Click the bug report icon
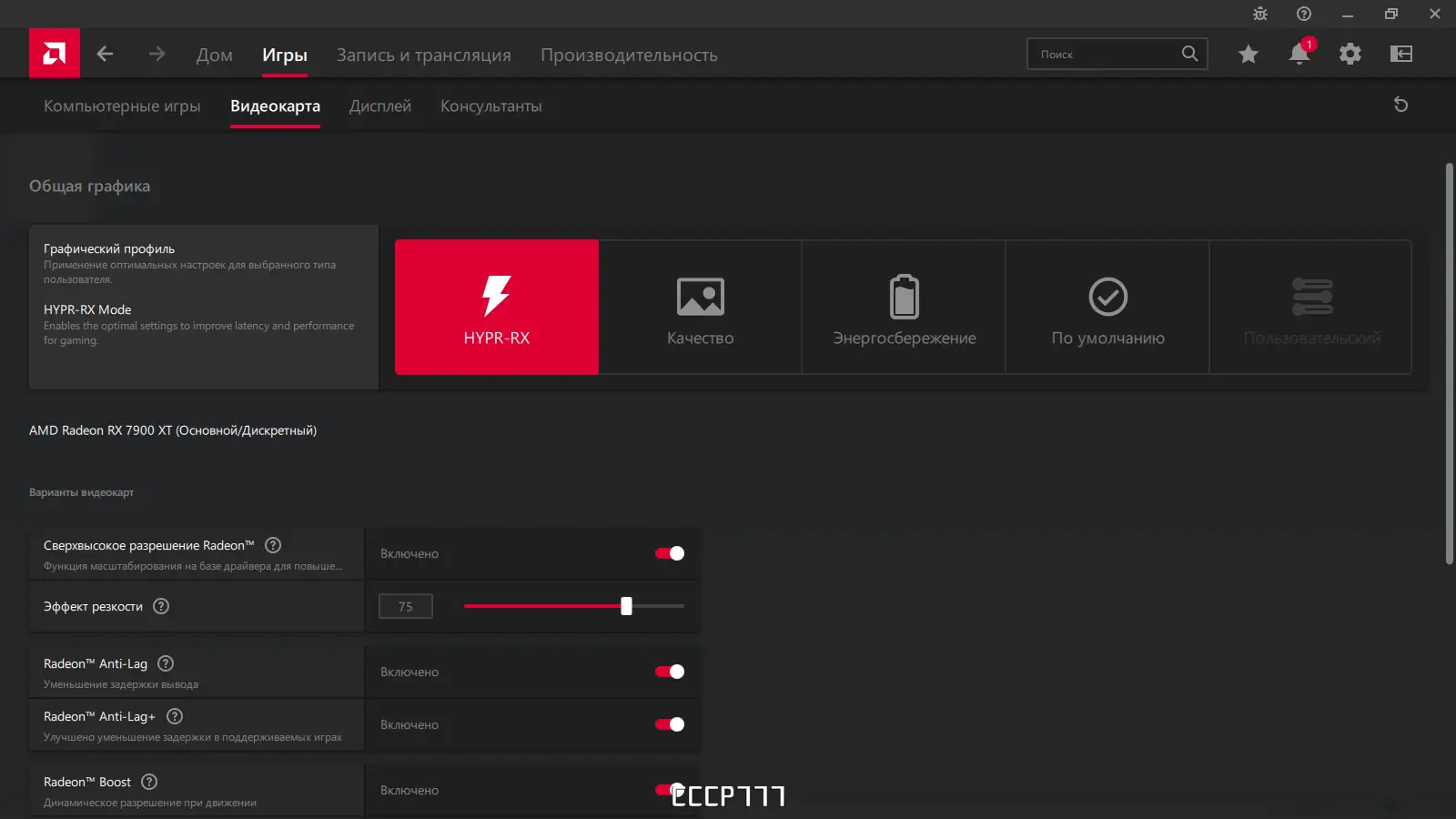Screen dimensions: 1456x819 tap(1259, 14)
